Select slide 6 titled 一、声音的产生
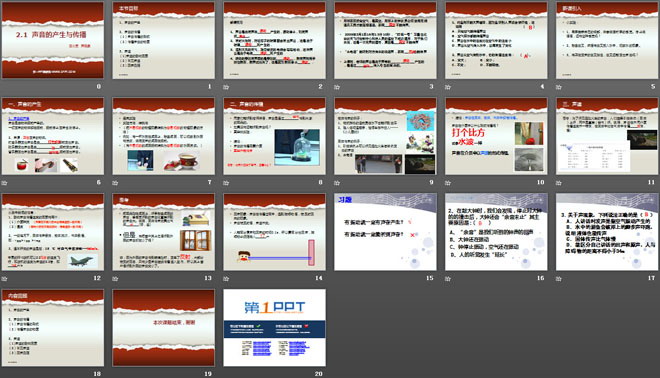 [x=53, y=136]
